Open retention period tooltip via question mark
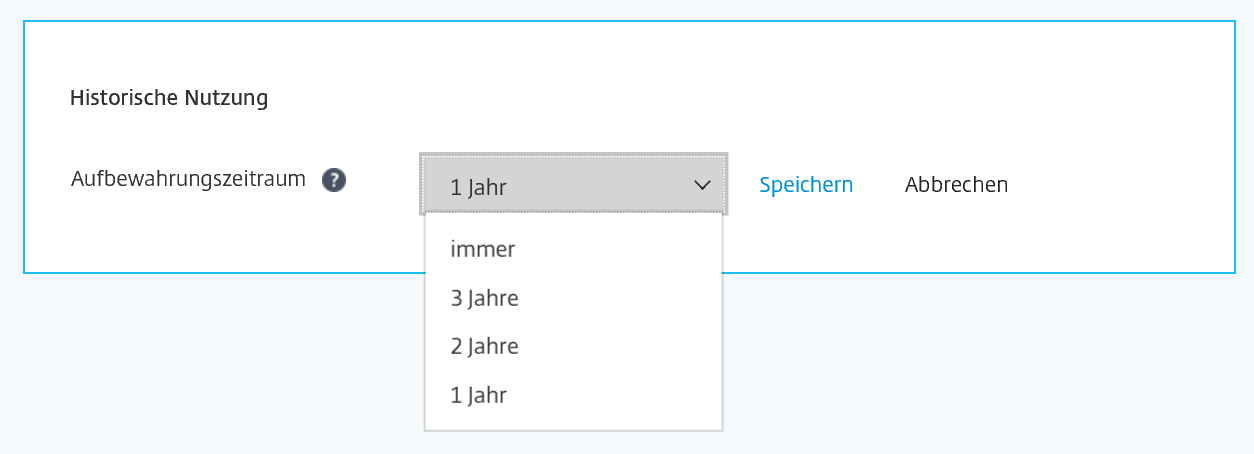 [334, 181]
